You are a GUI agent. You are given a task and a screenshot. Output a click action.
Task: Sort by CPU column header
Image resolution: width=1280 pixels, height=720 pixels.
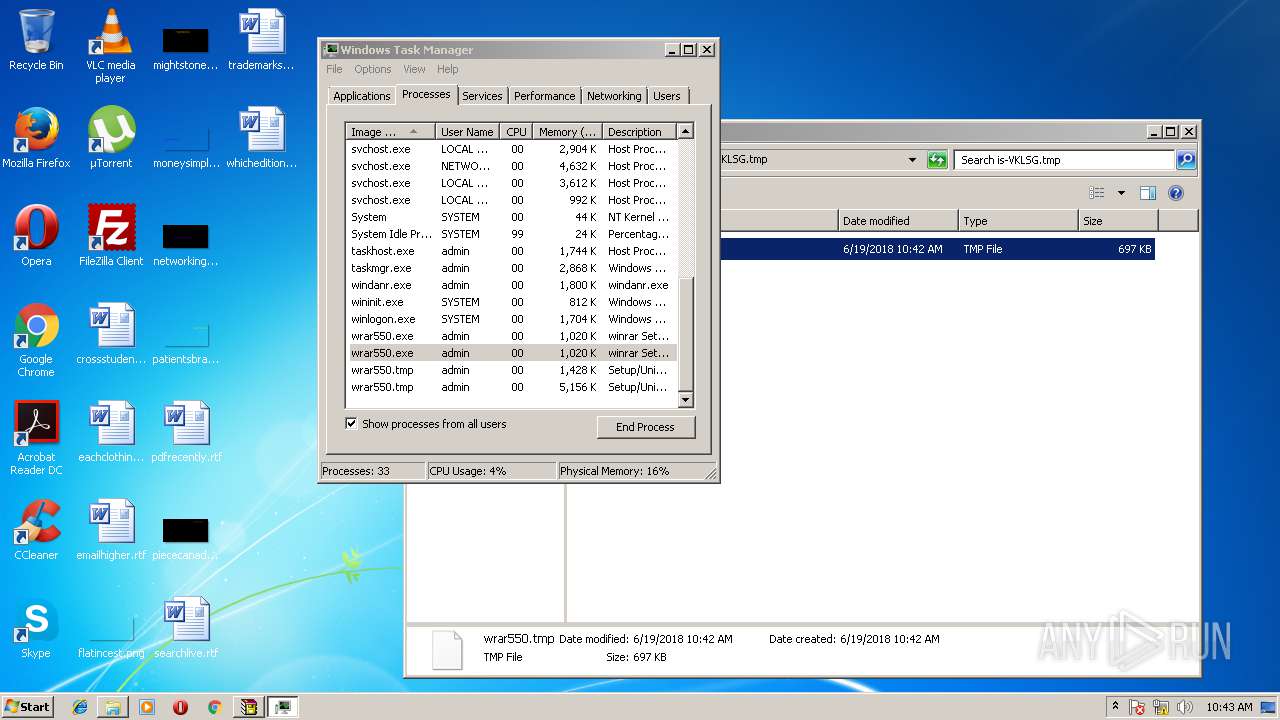click(x=516, y=132)
